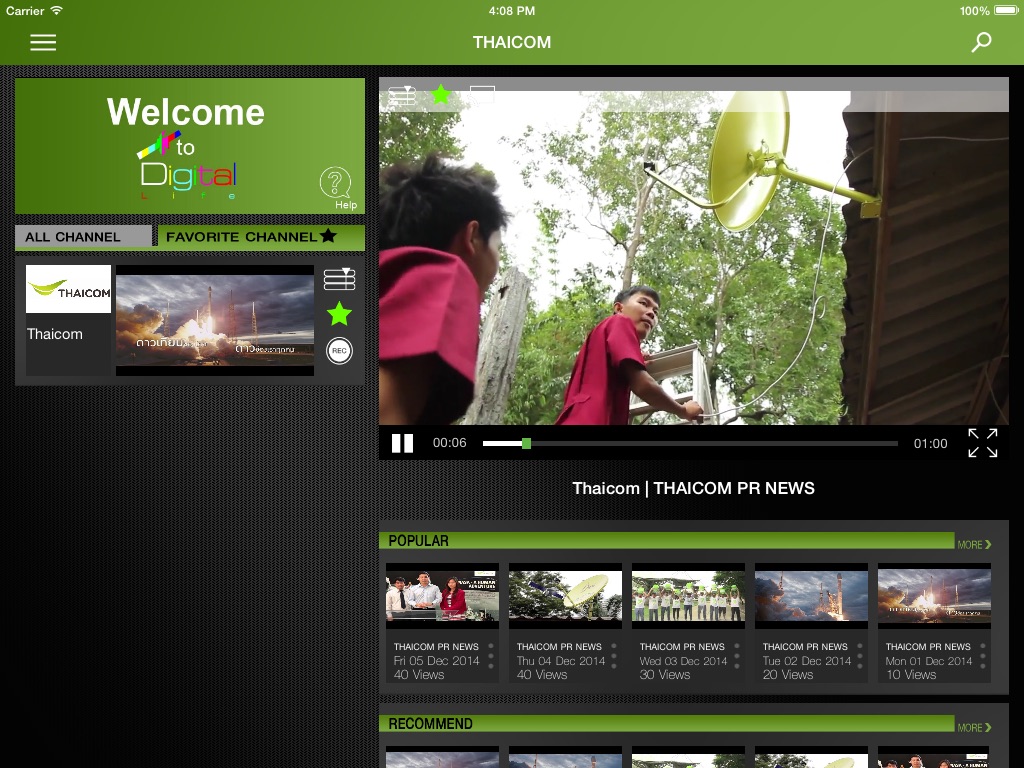
Task: Click "40 Views" under Fri 05 Dec video
Action: [419, 675]
